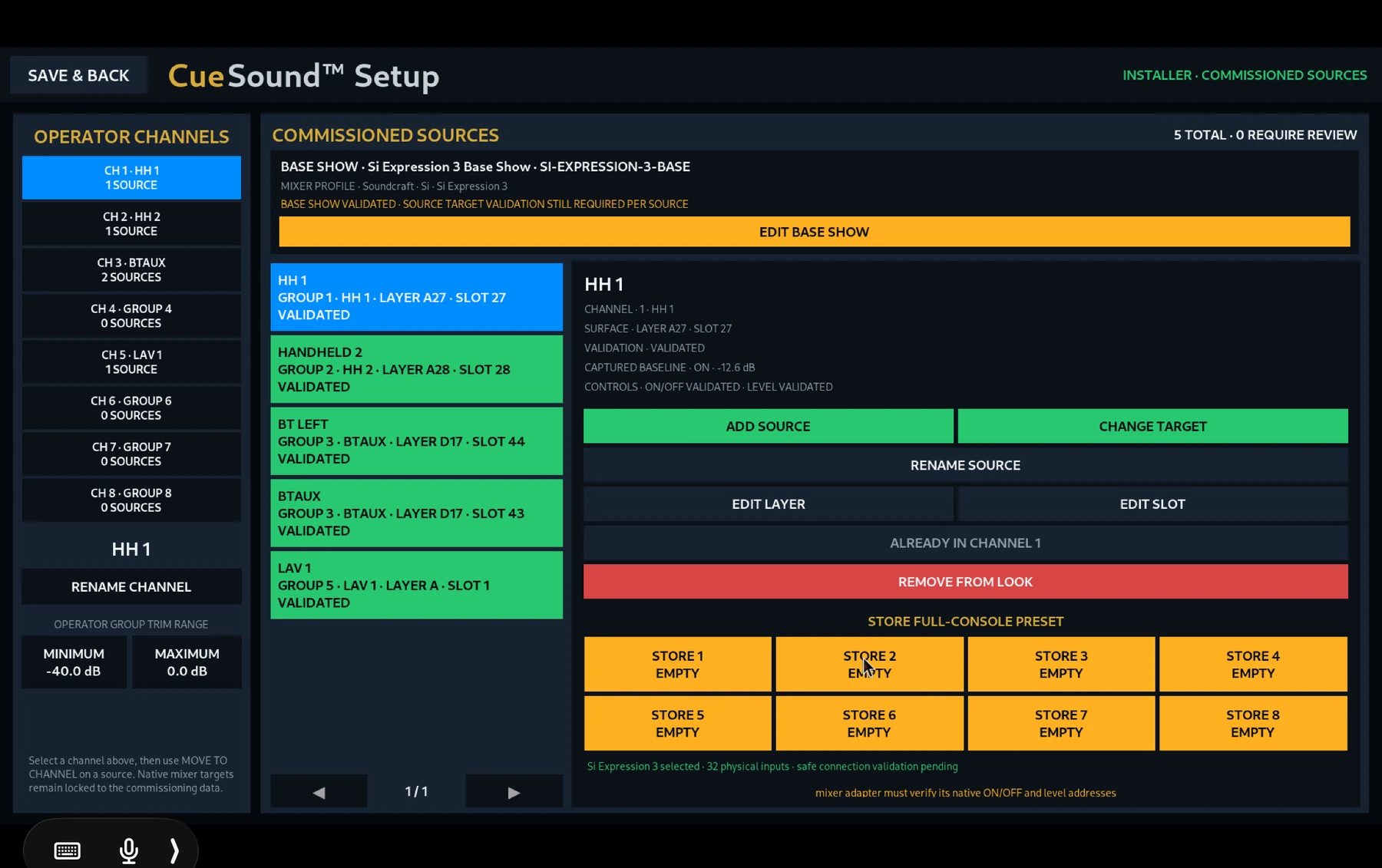Click INSTALLER · COMMISSIONED SOURCES header text

[x=1245, y=75]
